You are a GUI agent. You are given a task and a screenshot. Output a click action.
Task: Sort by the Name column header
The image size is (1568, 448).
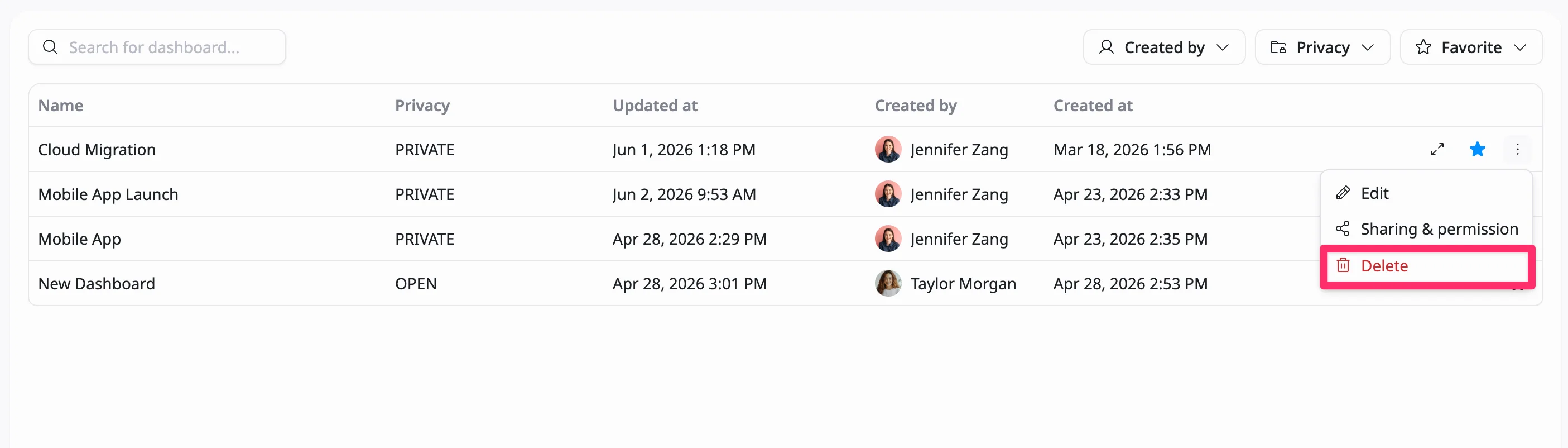pos(61,106)
